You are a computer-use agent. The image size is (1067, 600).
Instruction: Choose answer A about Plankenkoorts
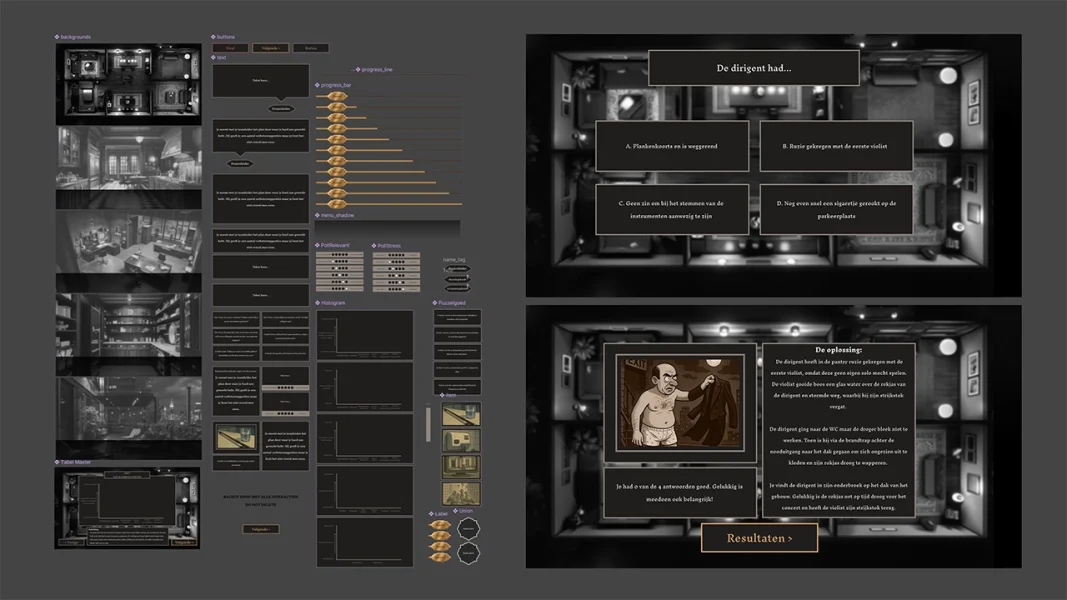pos(671,146)
